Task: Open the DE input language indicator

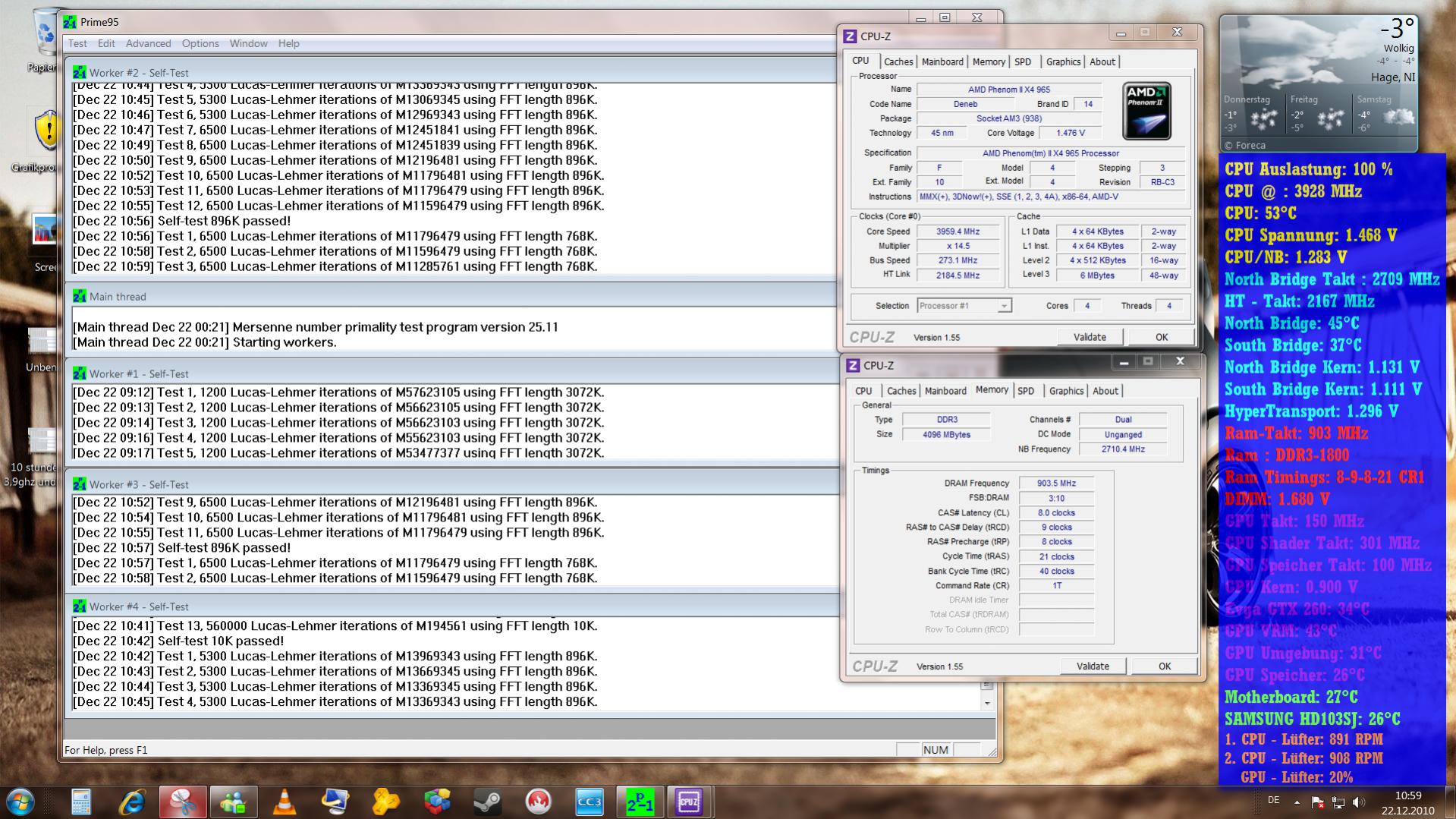Action: (x=1274, y=800)
